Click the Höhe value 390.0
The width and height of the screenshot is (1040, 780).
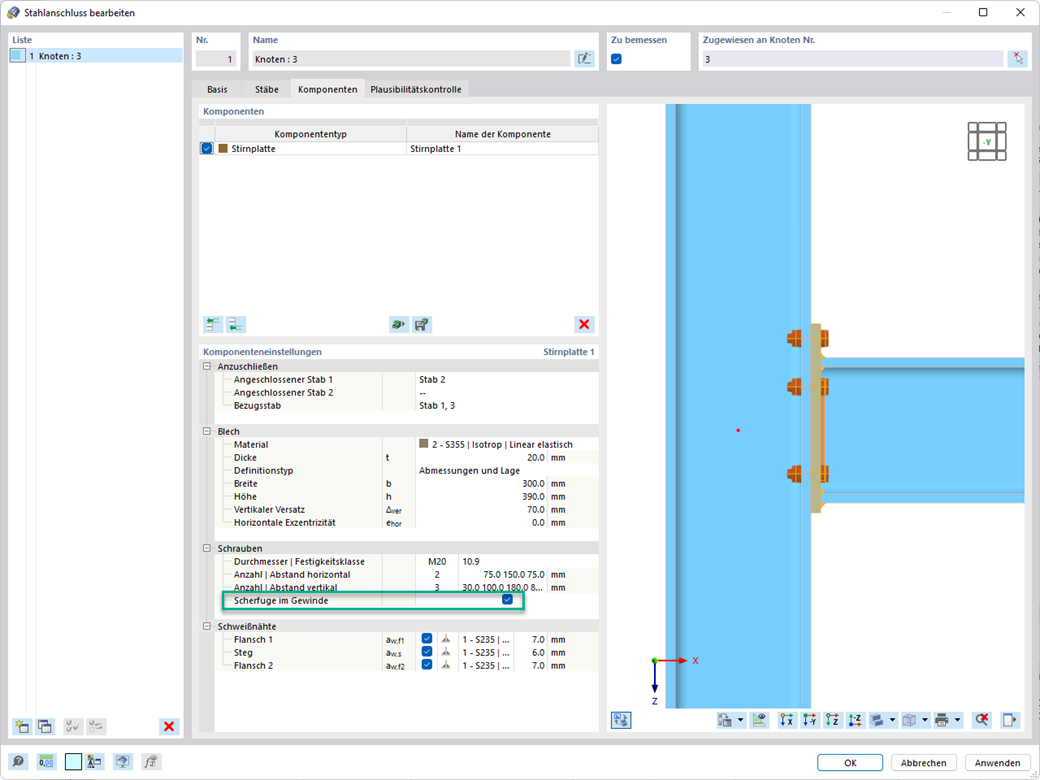pos(533,496)
